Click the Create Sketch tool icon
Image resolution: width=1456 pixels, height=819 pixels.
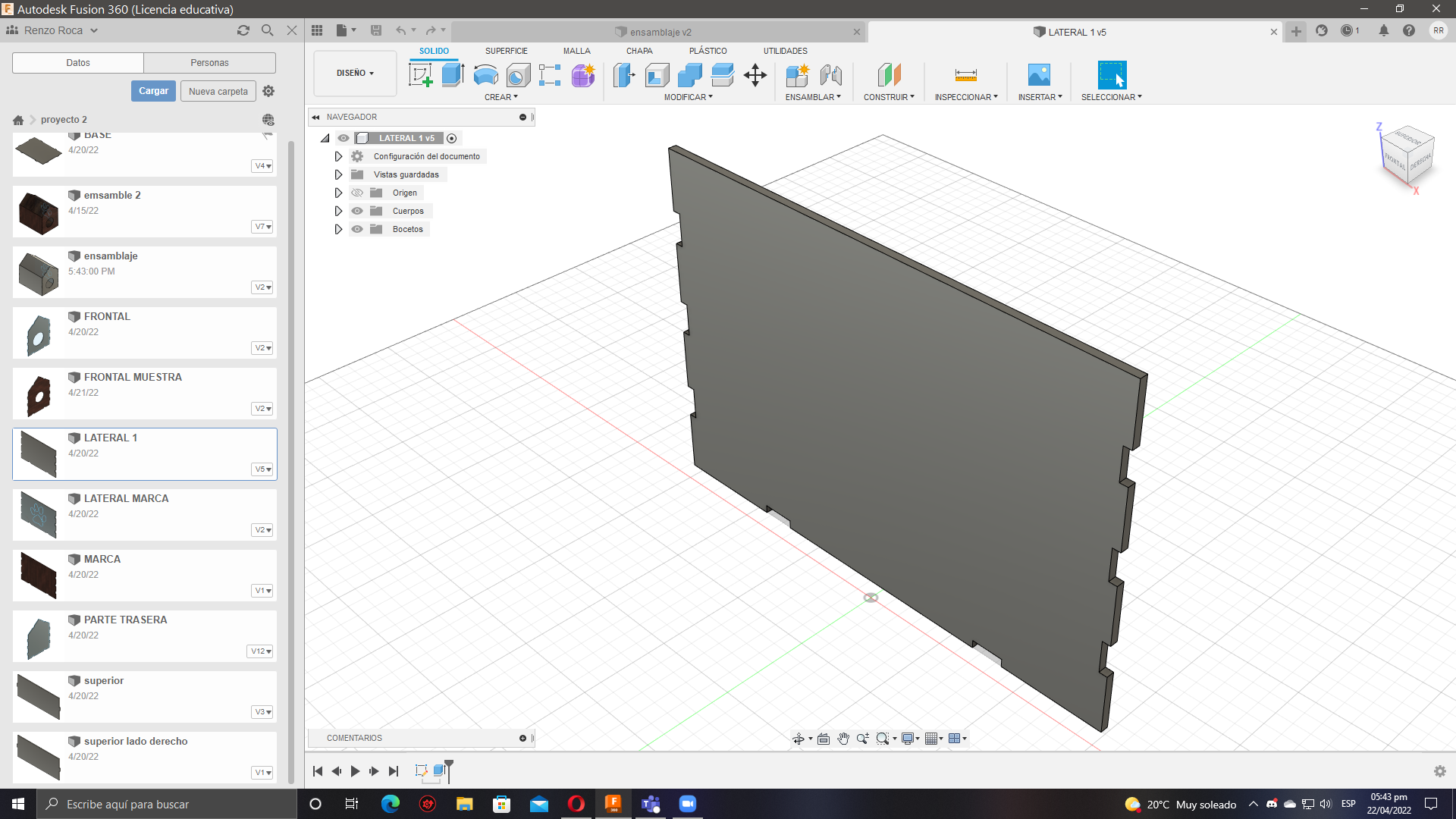420,75
